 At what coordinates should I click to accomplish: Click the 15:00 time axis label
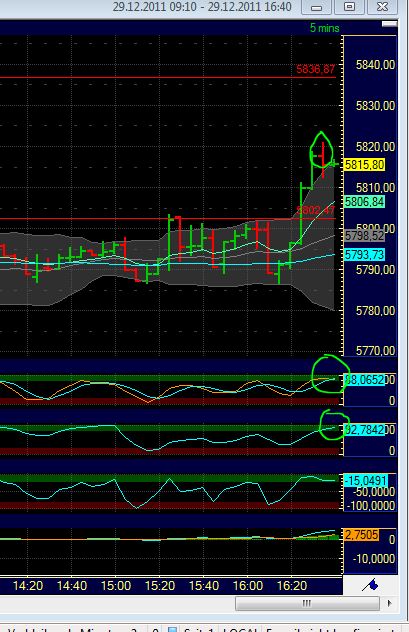pos(116,585)
